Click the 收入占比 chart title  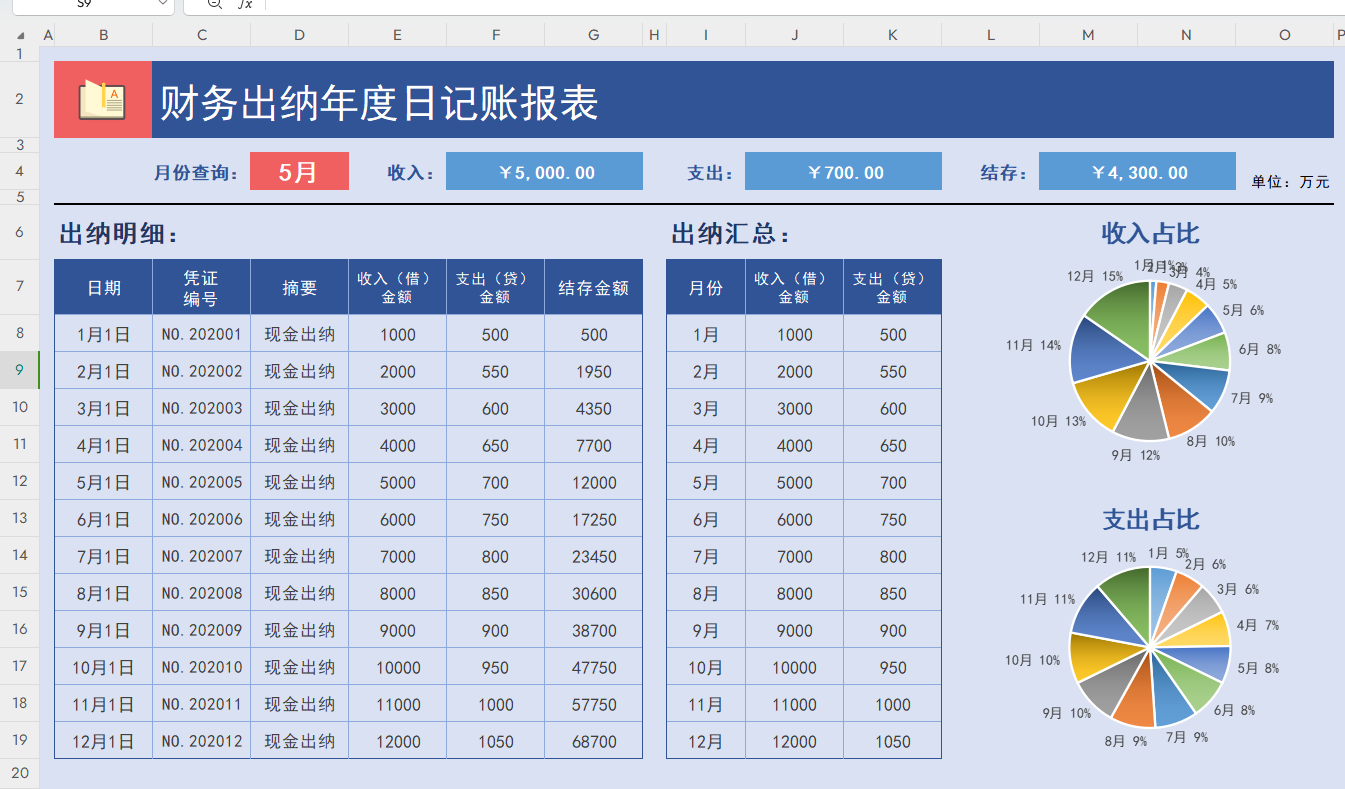(1150, 233)
